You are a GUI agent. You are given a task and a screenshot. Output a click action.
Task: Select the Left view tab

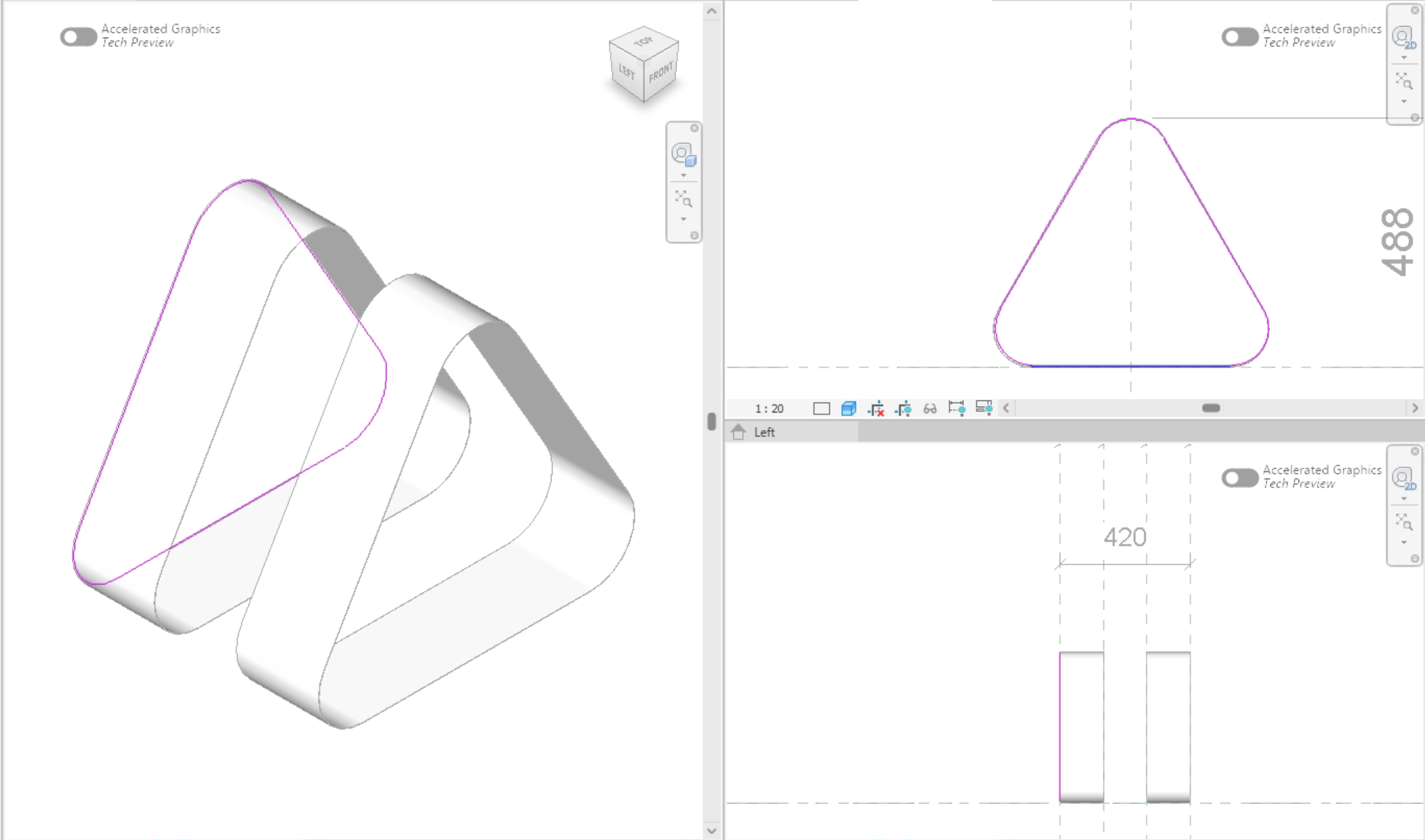click(763, 432)
